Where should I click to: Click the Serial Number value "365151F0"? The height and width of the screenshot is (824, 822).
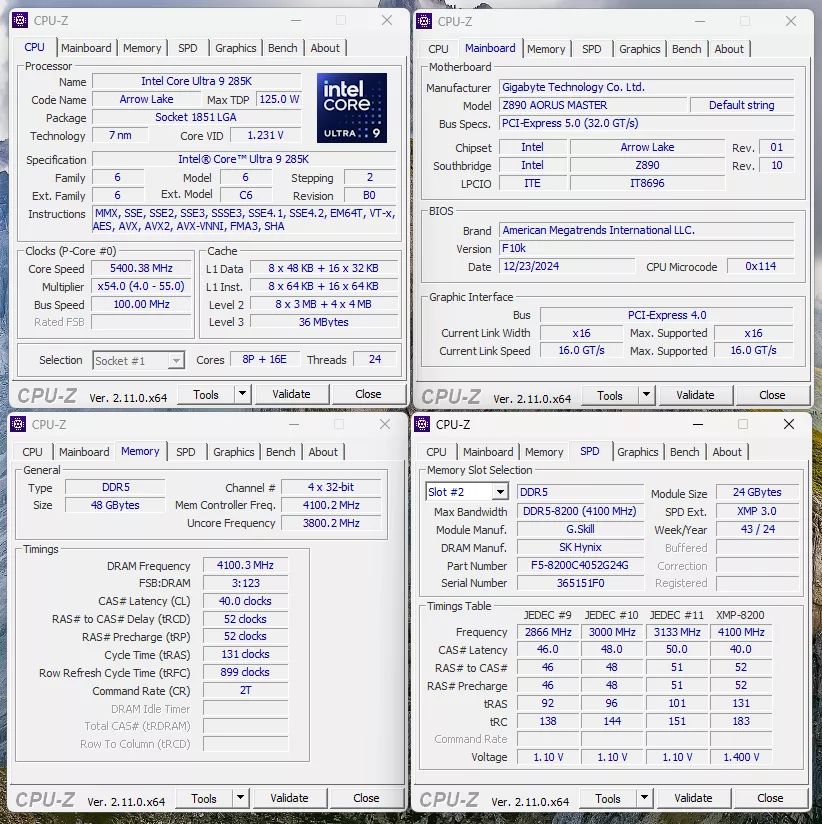pos(580,583)
